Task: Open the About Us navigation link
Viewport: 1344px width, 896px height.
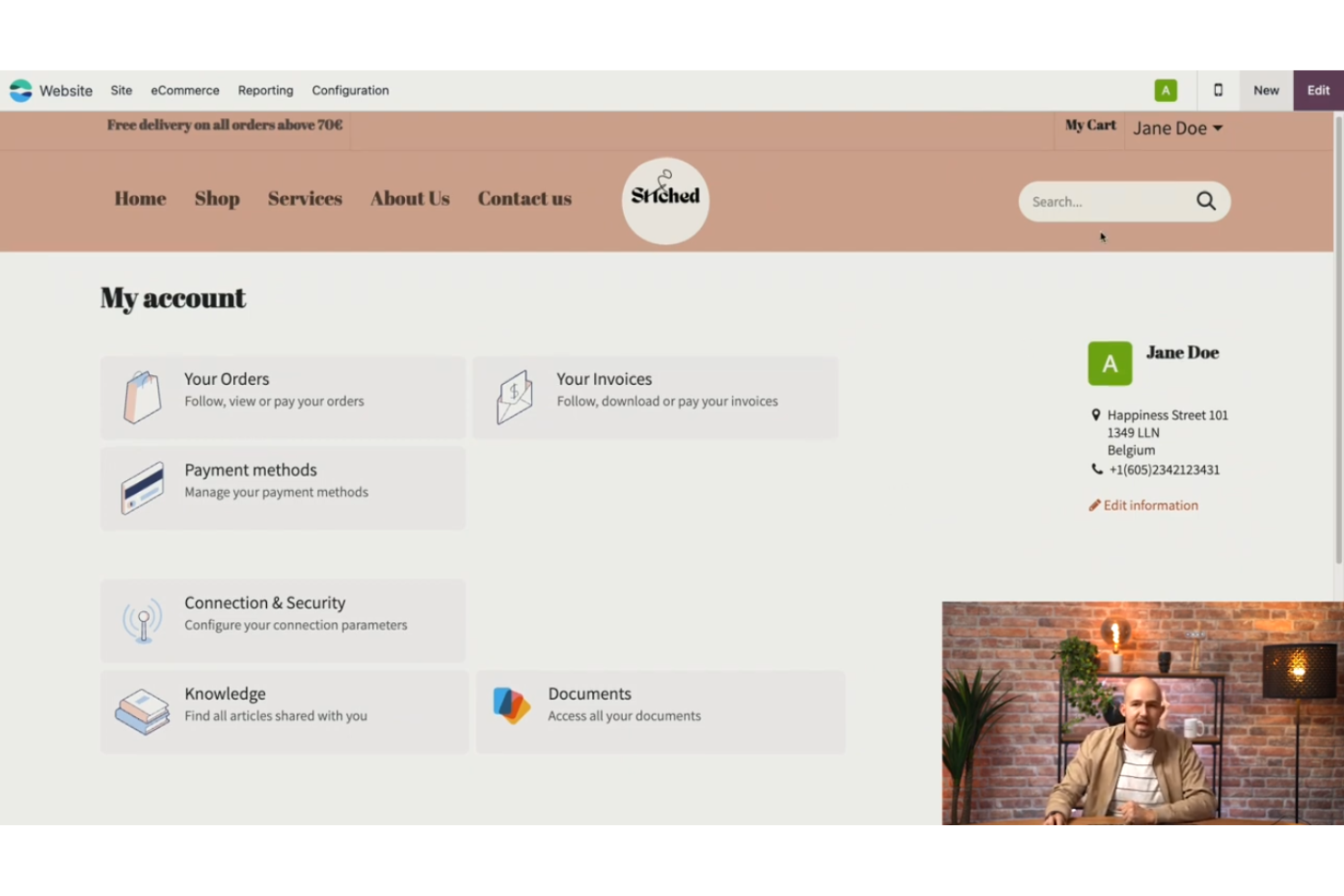Action: click(x=410, y=199)
